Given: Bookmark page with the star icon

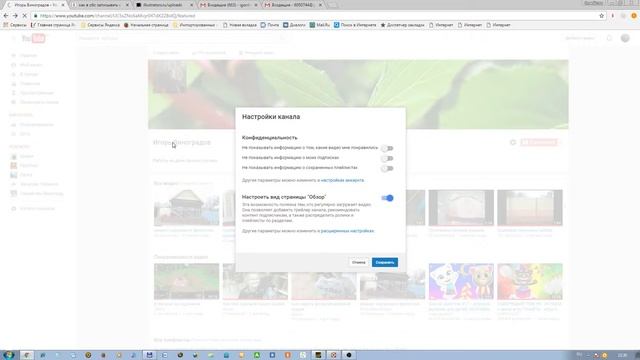Looking at the screenshot, I should 602,16.
